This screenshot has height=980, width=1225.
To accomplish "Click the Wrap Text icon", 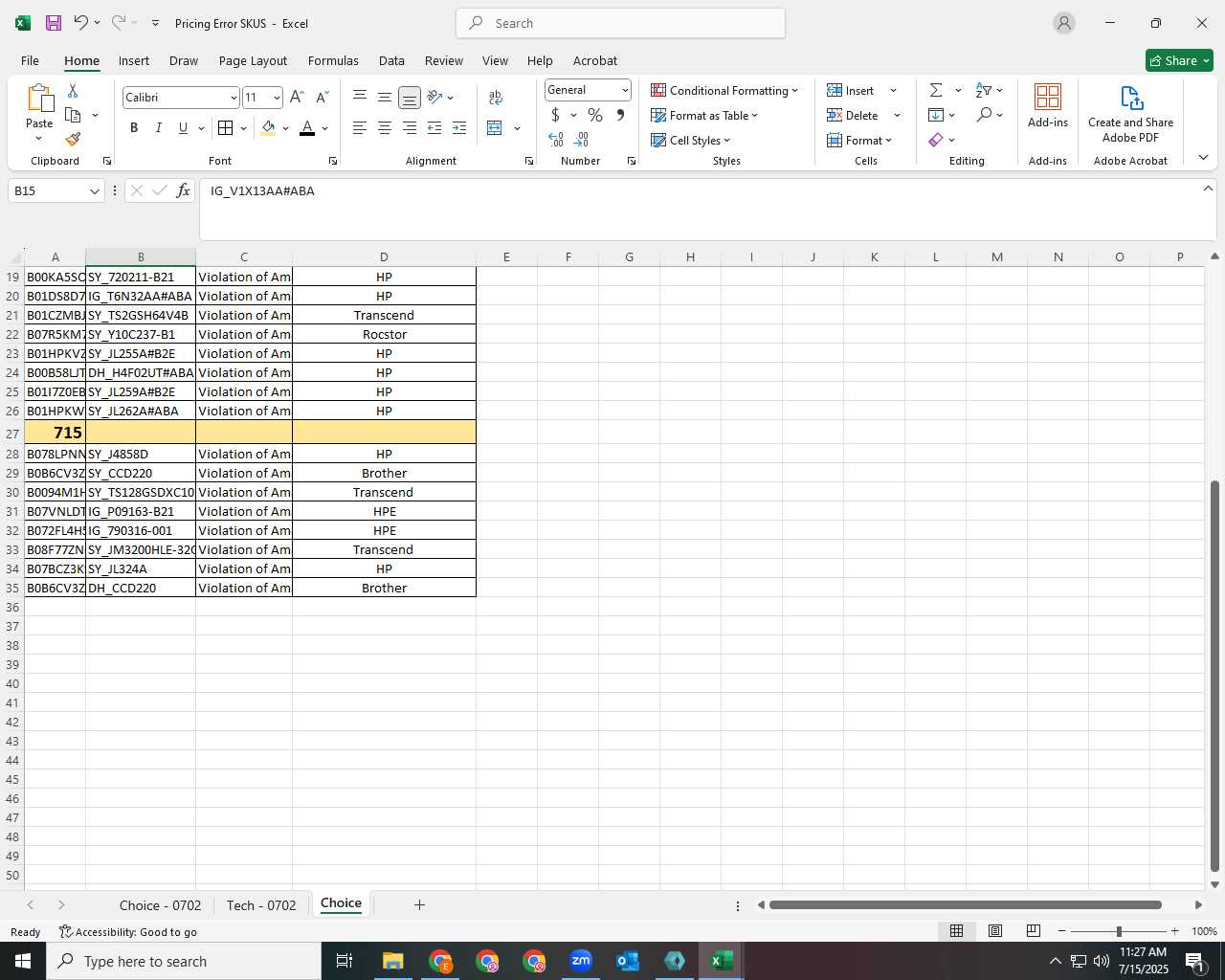I will tap(496, 97).
